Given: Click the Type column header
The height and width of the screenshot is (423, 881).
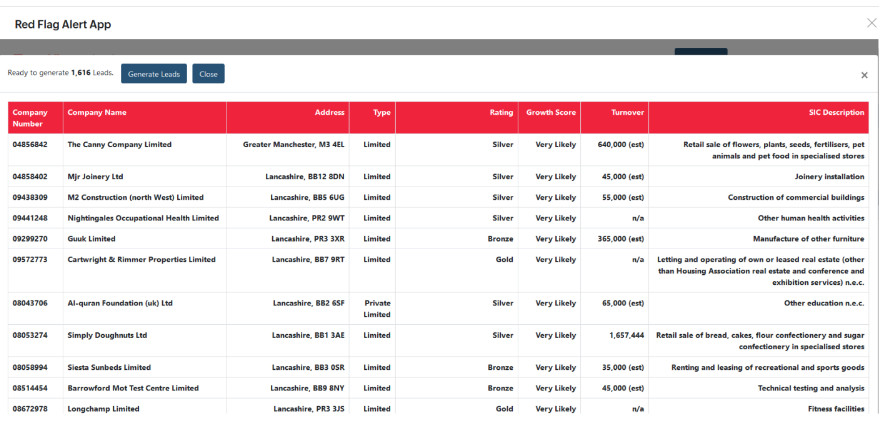Looking at the screenshot, I should pos(373,118).
